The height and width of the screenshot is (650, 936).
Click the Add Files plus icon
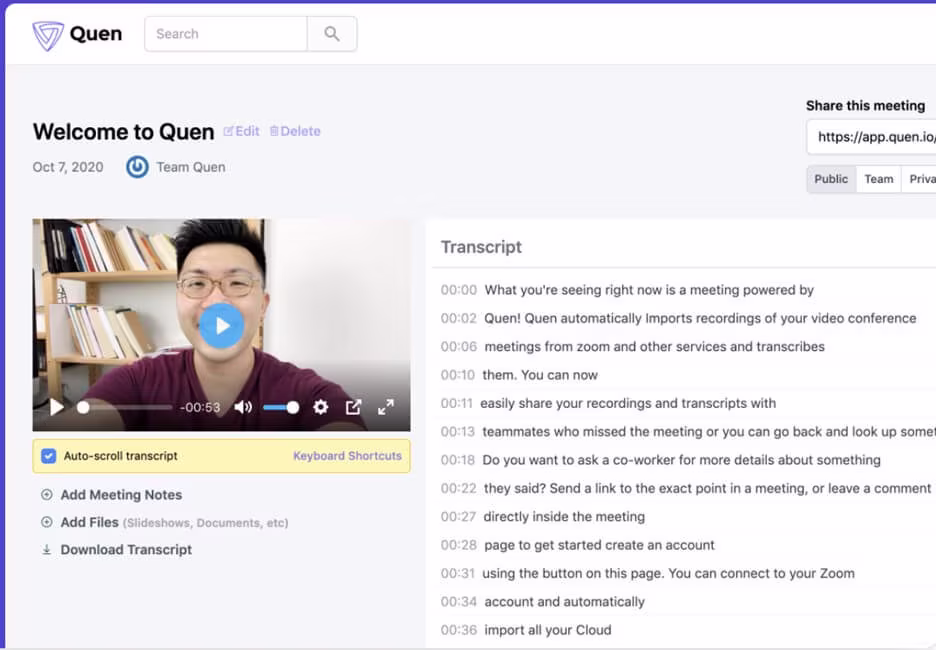(x=47, y=522)
